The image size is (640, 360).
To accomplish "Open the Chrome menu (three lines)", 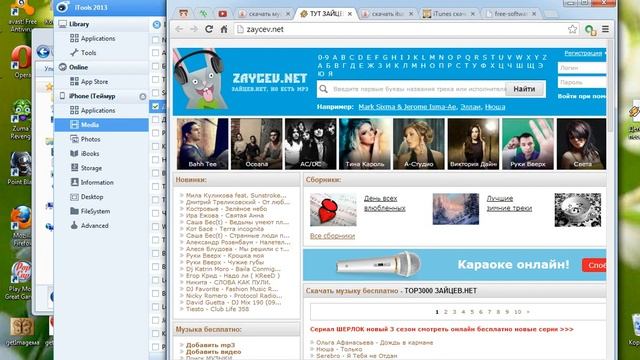I will click(605, 29).
